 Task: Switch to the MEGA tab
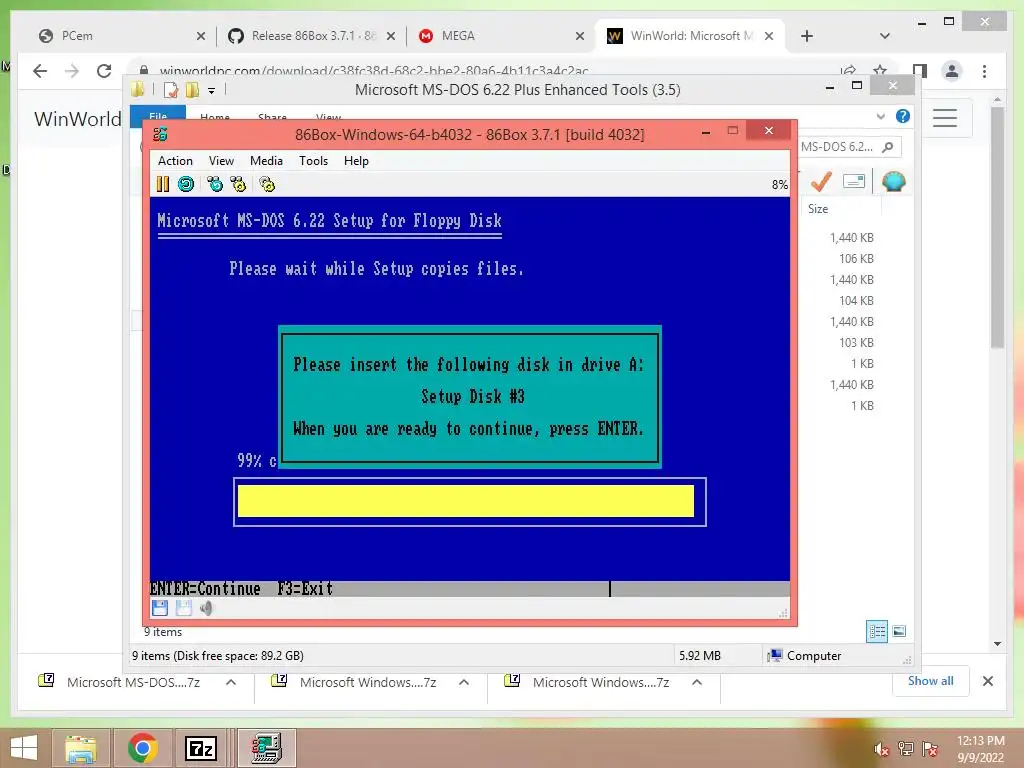pos(500,36)
